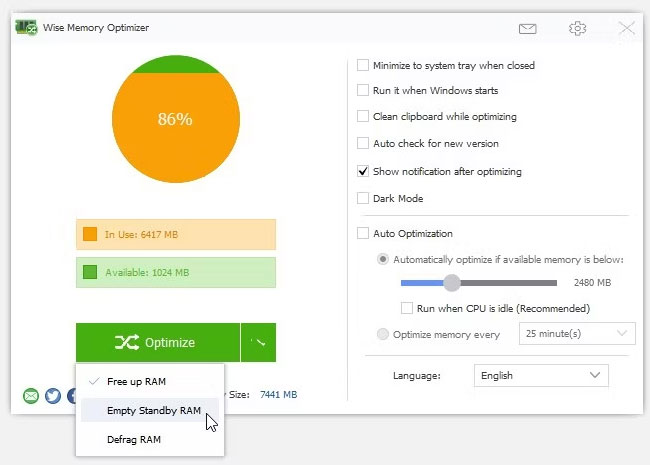The image size is (650, 465).
Task: Select the Optimize memory every radio button
Action: tap(383, 334)
